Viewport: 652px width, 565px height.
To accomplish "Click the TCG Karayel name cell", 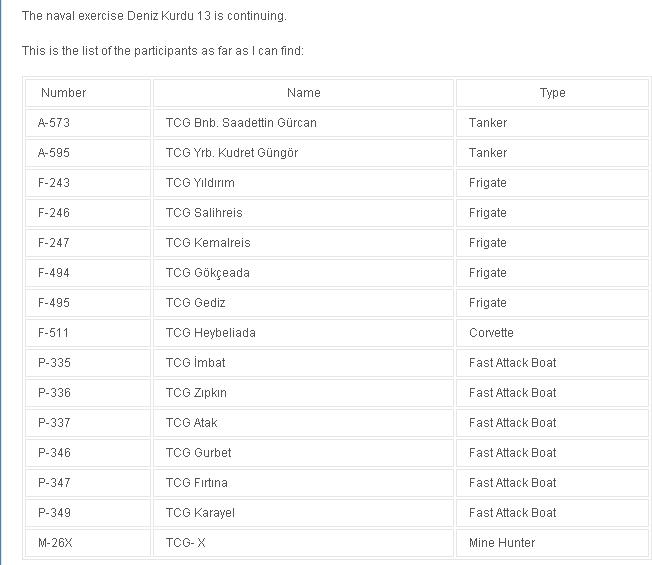I will 303,513.
